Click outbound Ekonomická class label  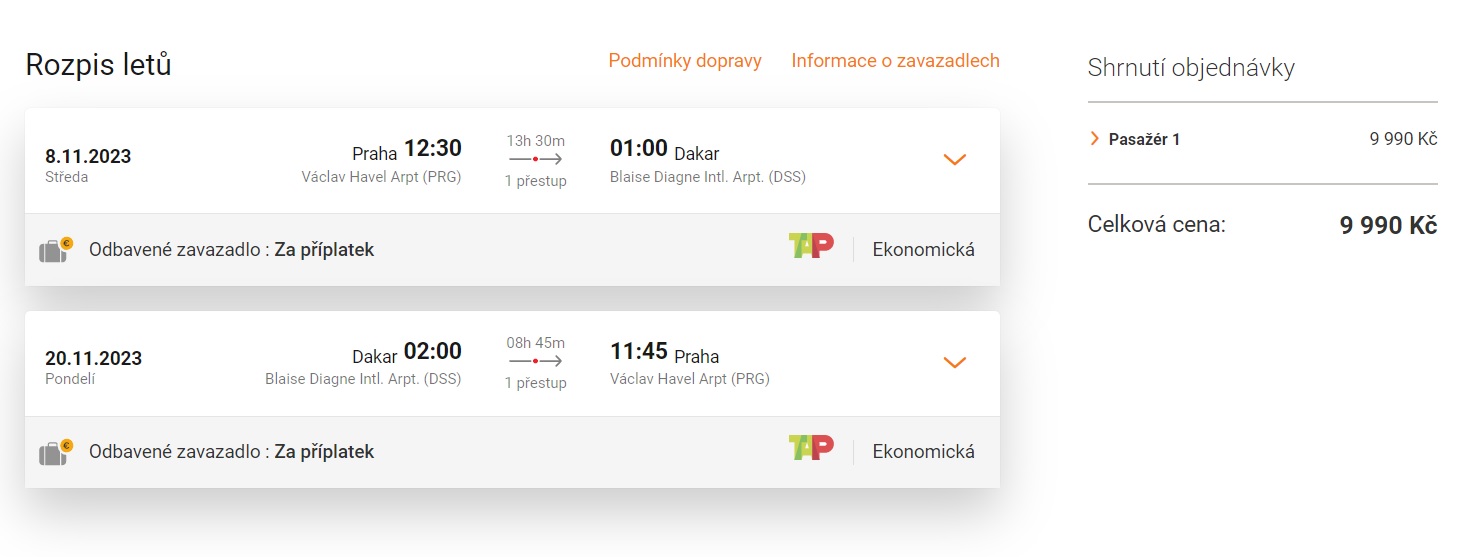923,249
